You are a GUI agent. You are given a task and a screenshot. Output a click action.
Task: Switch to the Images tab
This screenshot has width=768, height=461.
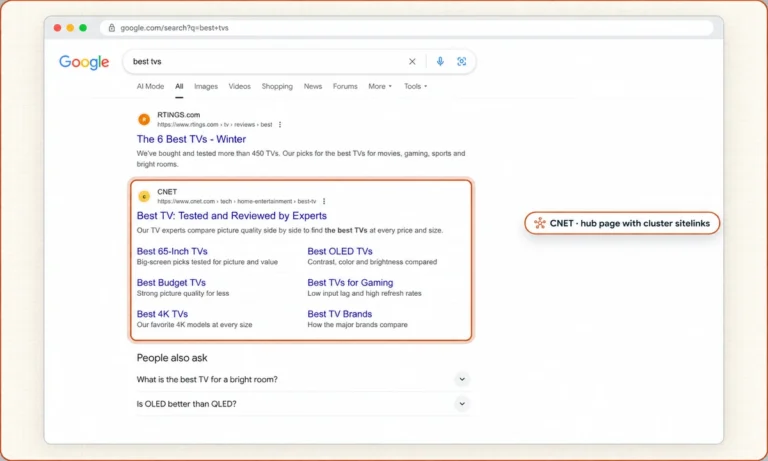pos(206,86)
